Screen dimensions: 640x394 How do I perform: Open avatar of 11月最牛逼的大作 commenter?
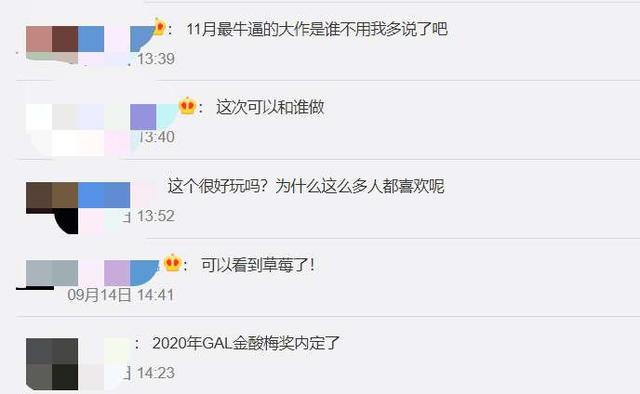pyautogui.click(x=52, y=45)
